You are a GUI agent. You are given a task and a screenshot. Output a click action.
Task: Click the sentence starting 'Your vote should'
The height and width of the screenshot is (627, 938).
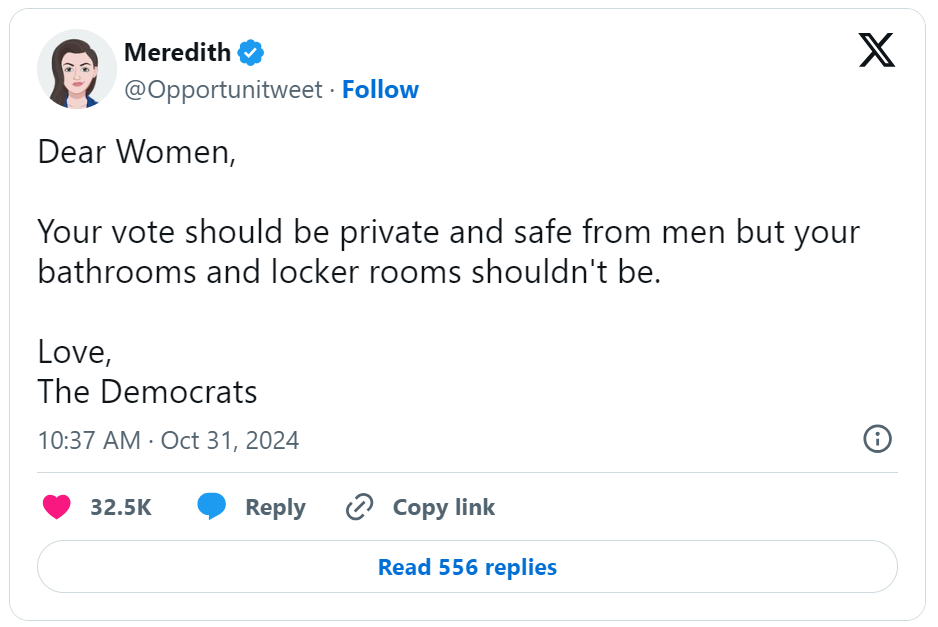(x=448, y=232)
